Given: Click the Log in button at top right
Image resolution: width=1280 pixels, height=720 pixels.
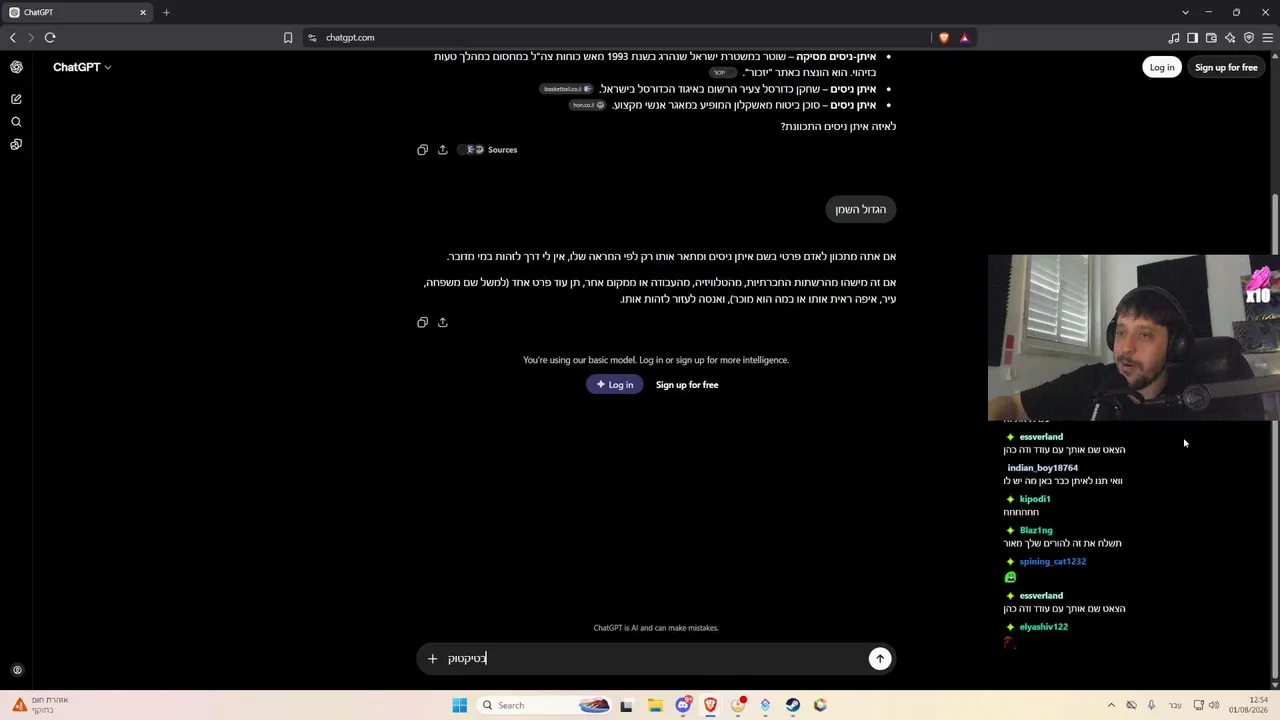Looking at the screenshot, I should coord(1162,67).
